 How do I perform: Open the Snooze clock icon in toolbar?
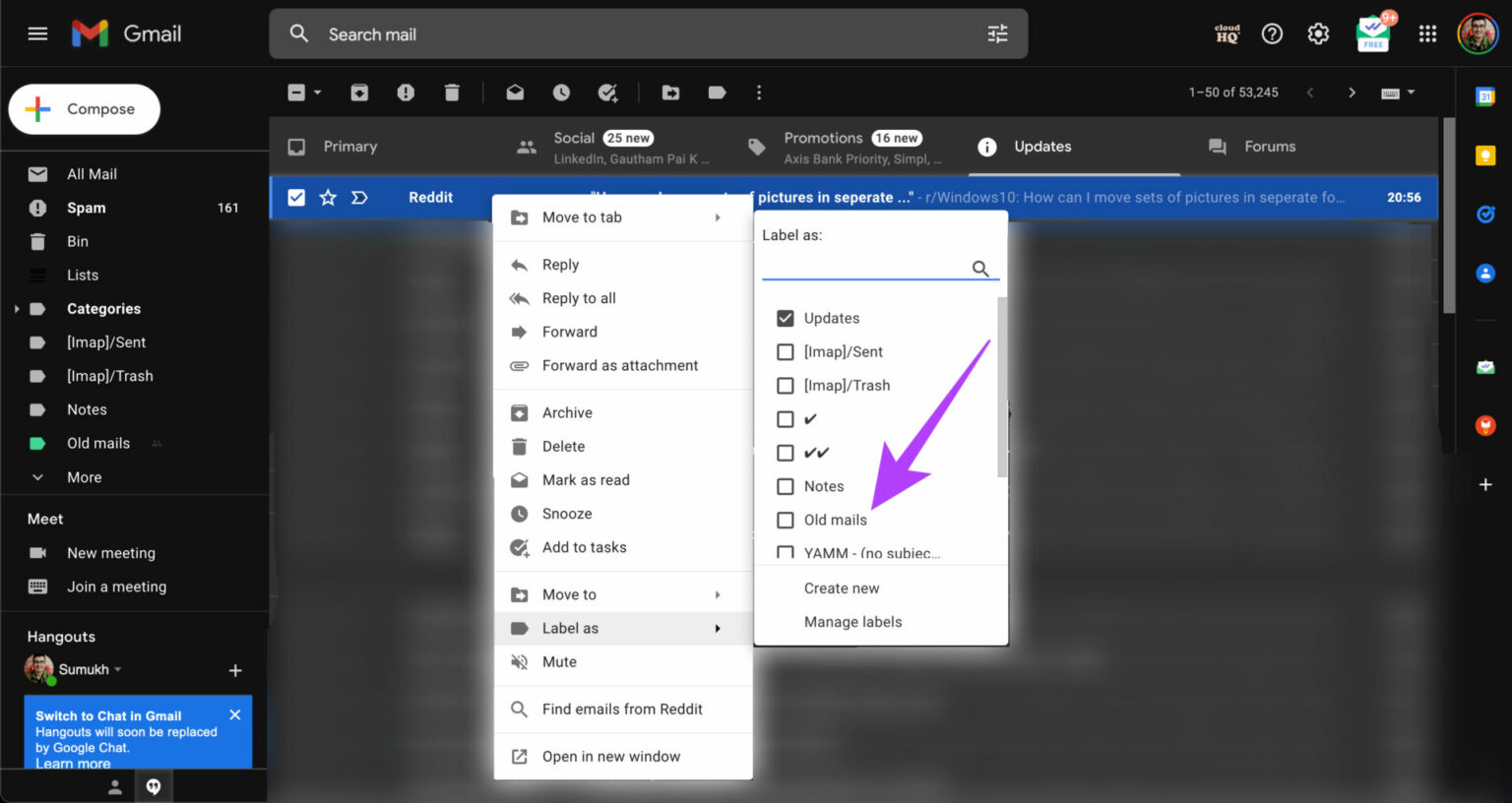(x=561, y=92)
